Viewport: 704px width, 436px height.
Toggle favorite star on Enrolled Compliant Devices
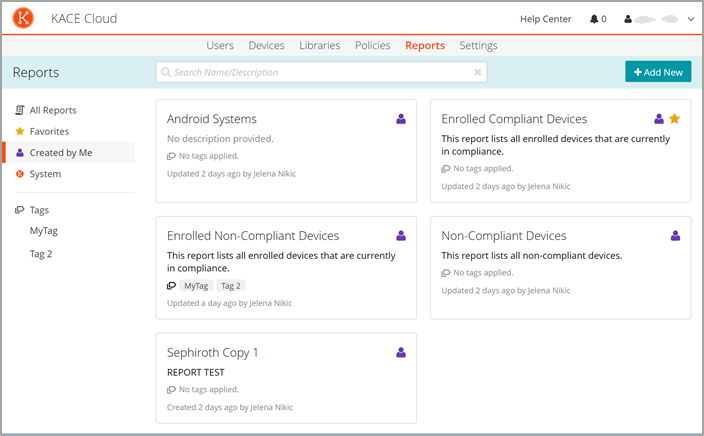click(x=675, y=119)
